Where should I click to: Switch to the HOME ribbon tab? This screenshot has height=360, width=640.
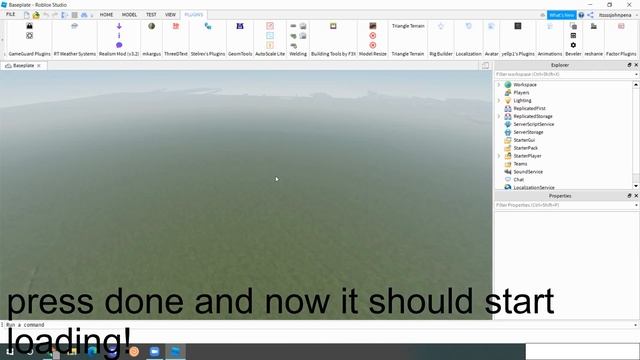(x=106, y=14)
